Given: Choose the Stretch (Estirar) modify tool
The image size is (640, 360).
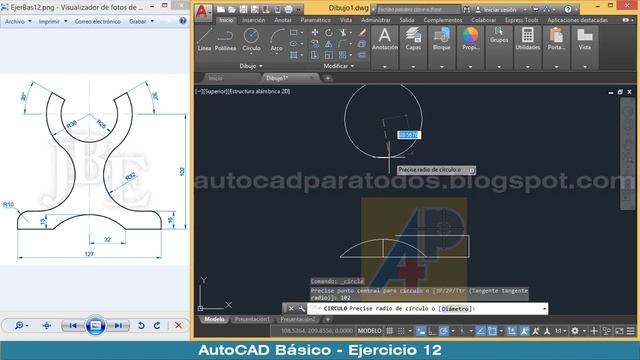Looking at the screenshot, I should pos(315,55).
